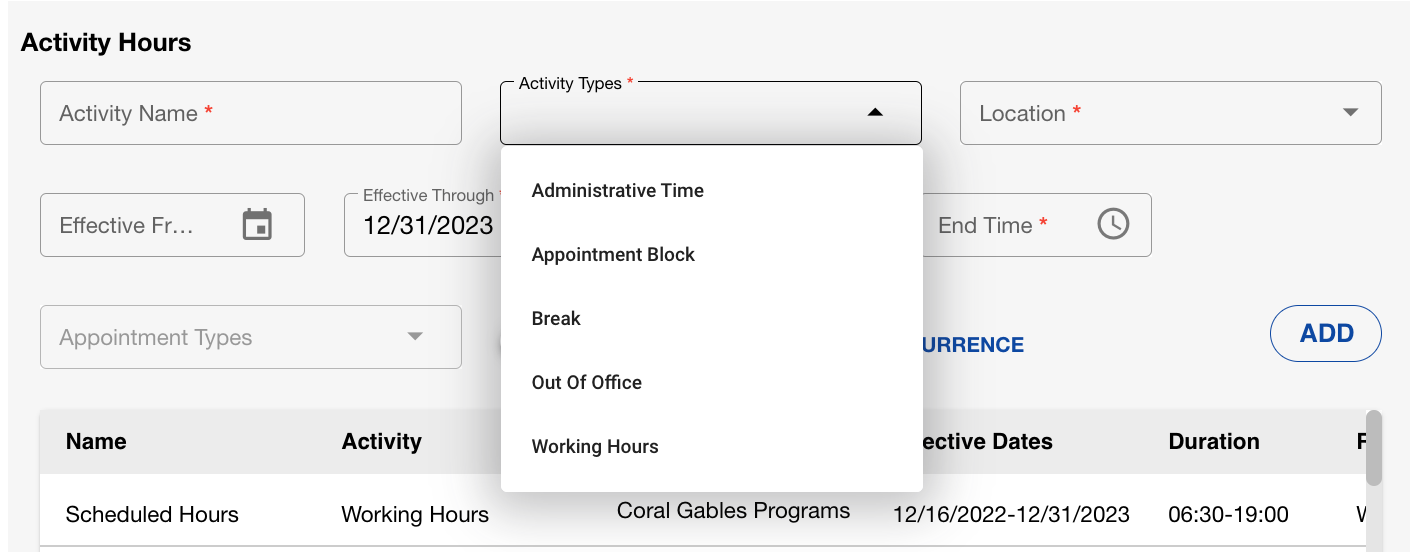
Task: Click the Recurrence link
Action: pos(972,345)
